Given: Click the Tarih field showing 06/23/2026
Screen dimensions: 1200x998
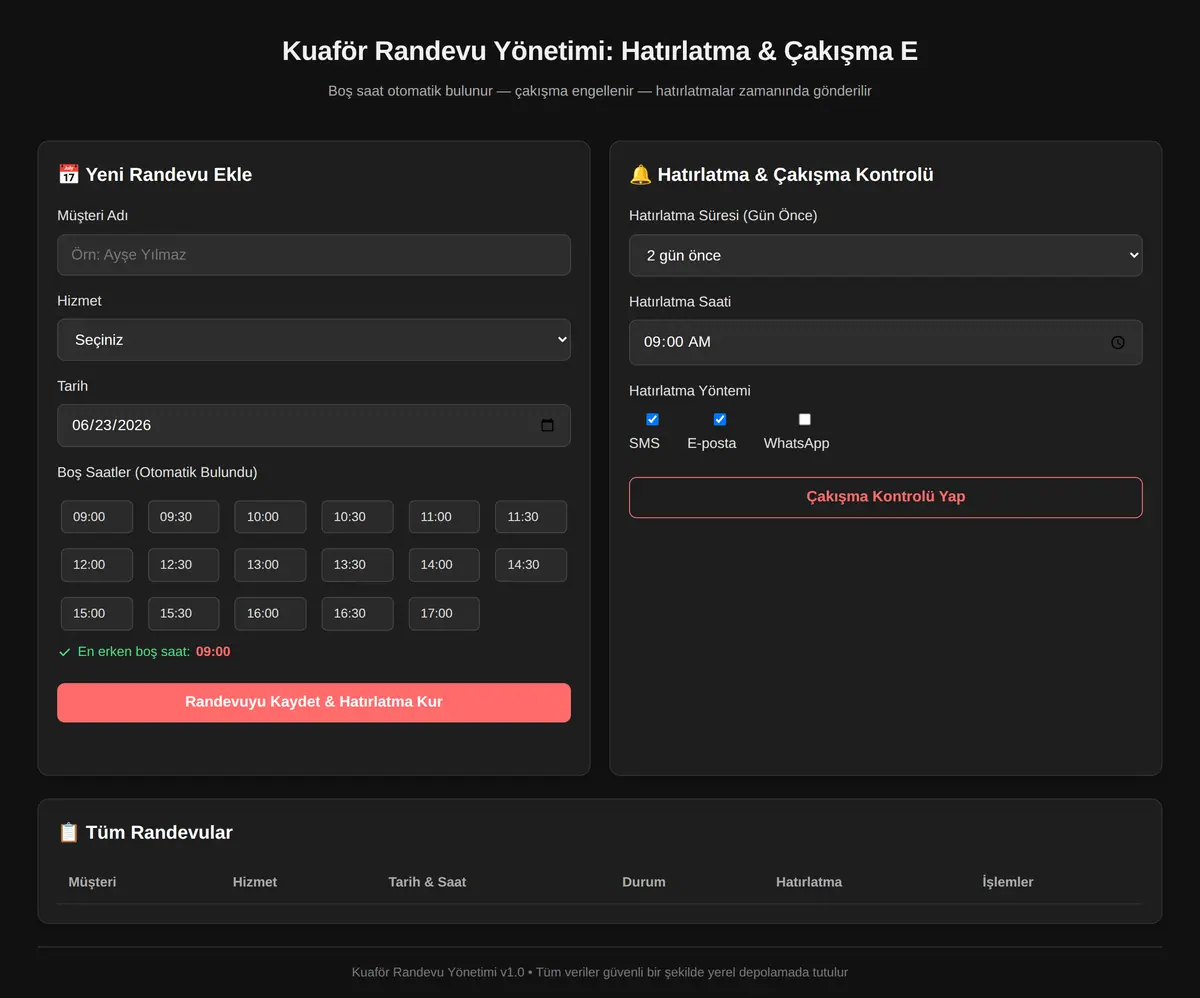Looking at the screenshot, I should tap(314, 425).
